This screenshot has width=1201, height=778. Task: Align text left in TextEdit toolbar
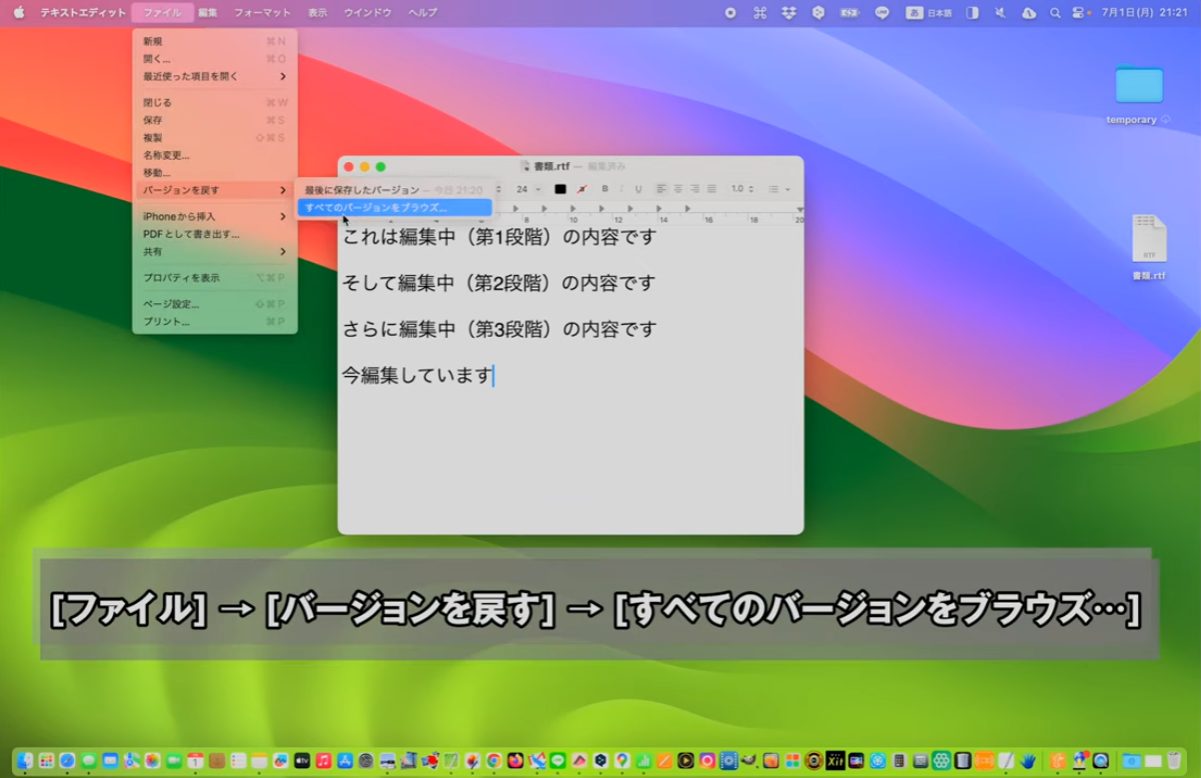661,189
